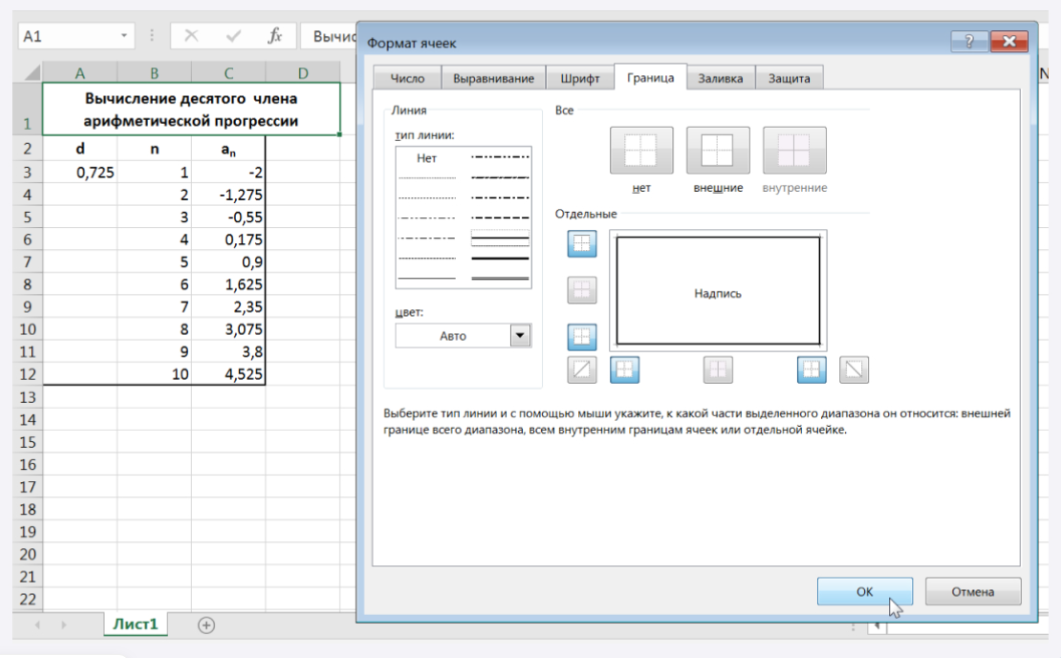Open dialog help with question mark button
Viewport: 1061px width, 658px height.
tap(968, 41)
